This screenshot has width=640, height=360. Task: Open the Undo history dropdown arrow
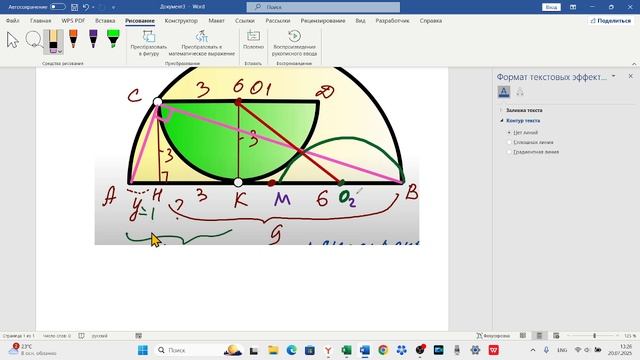pos(93,7)
